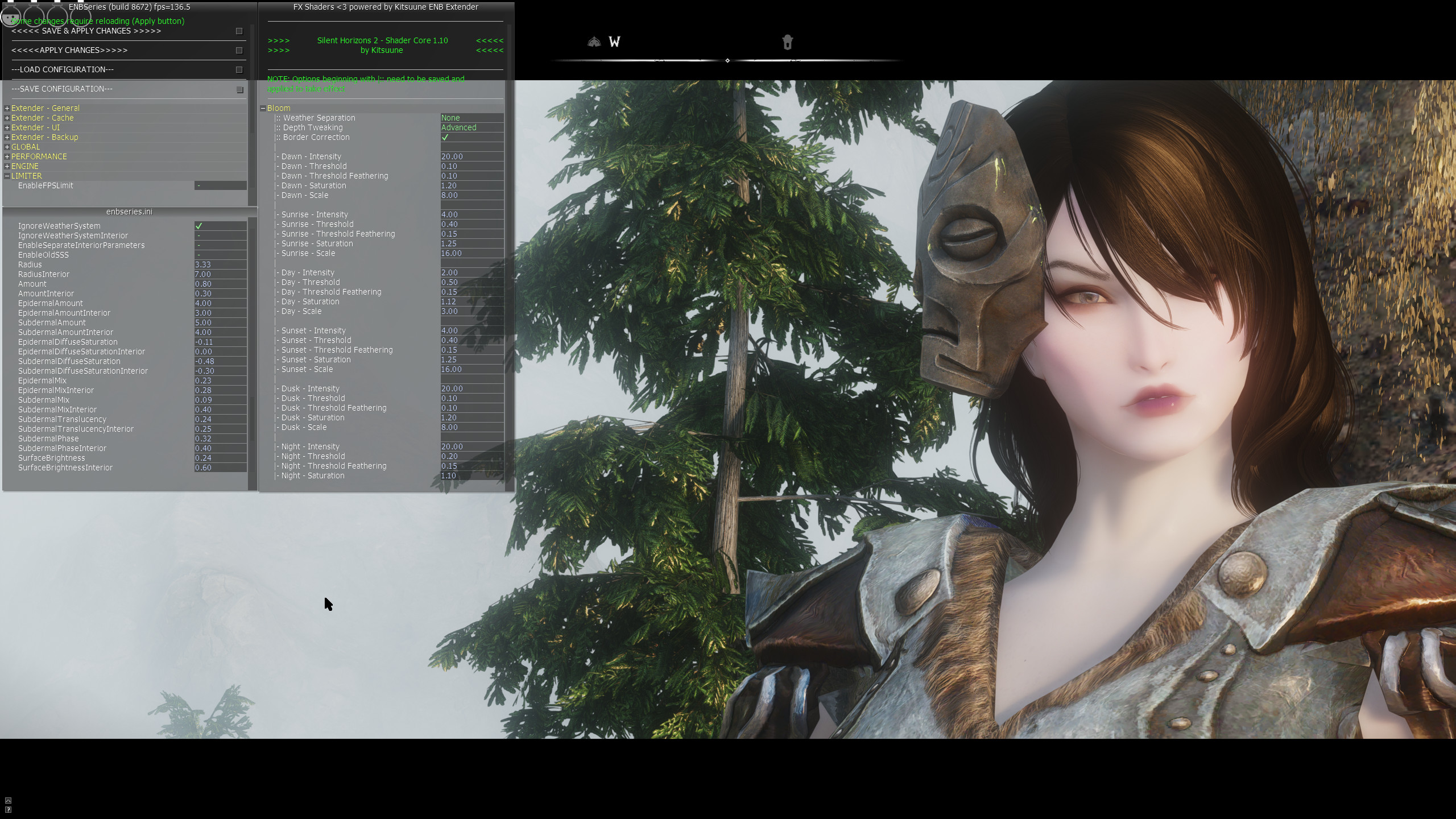Open the Depth Tweaking Advanced dropdown
Viewport: 1456px width, 819px height.
pos(471,127)
